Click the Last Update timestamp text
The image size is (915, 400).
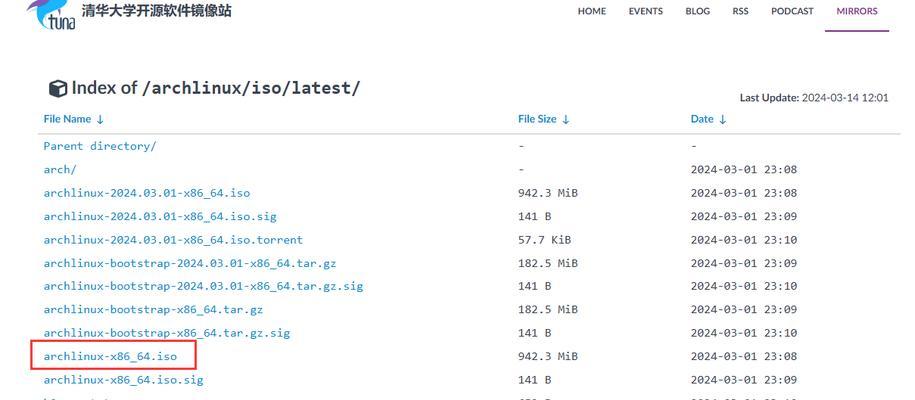coord(814,98)
